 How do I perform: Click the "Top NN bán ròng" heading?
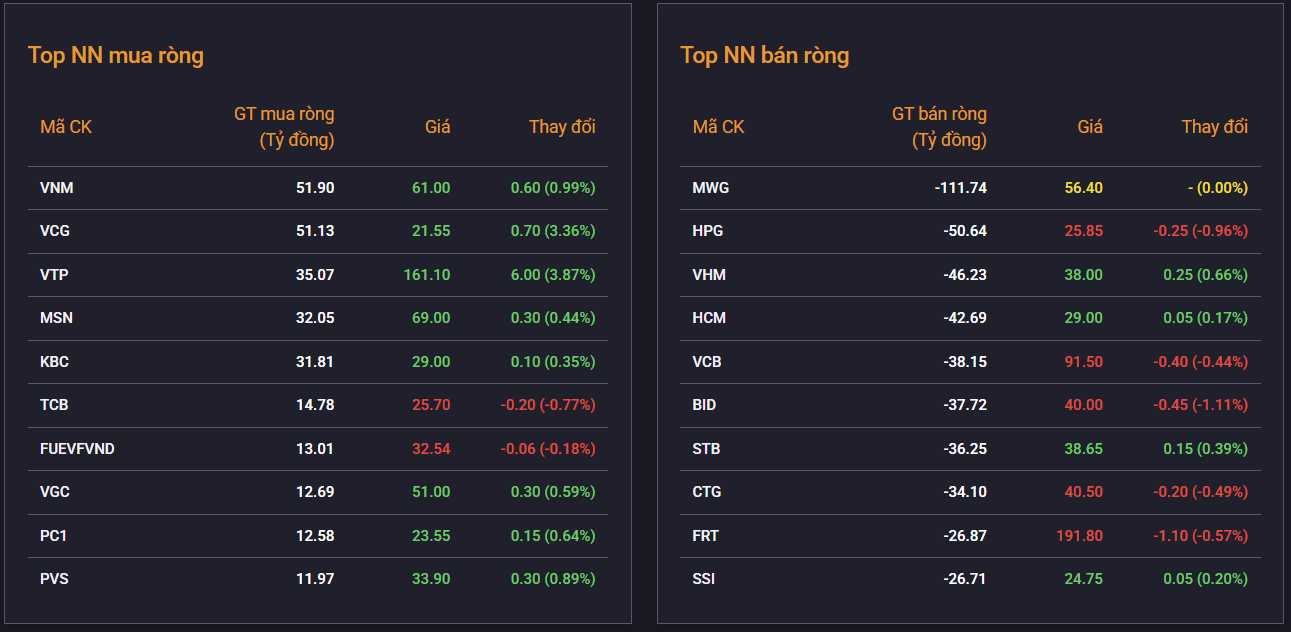pyautogui.click(x=765, y=55)
